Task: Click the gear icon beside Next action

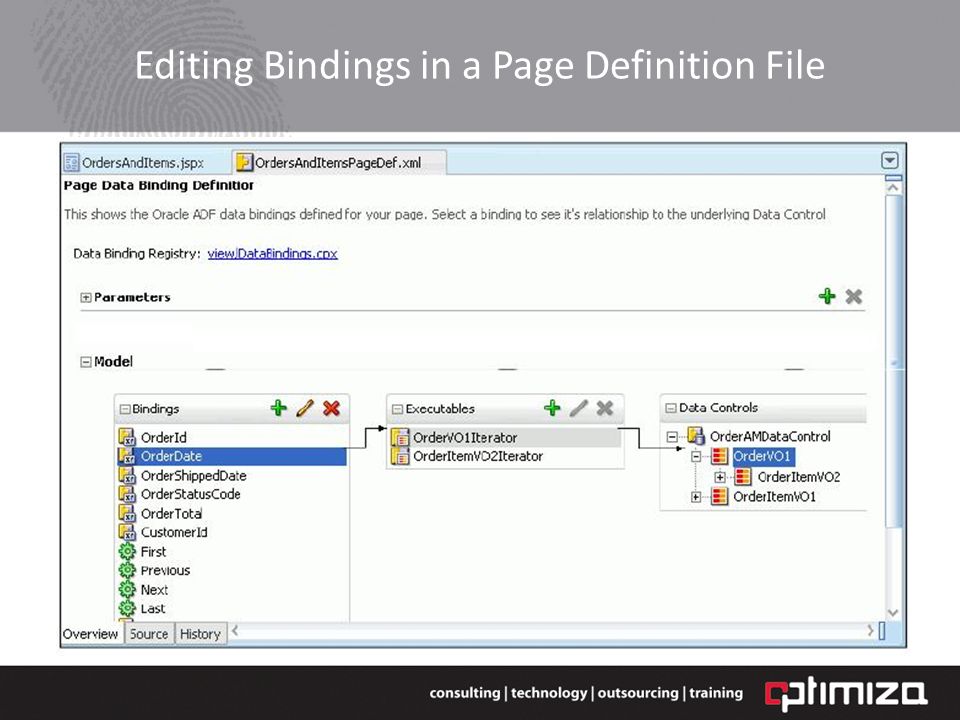Action: click(127, 590)
